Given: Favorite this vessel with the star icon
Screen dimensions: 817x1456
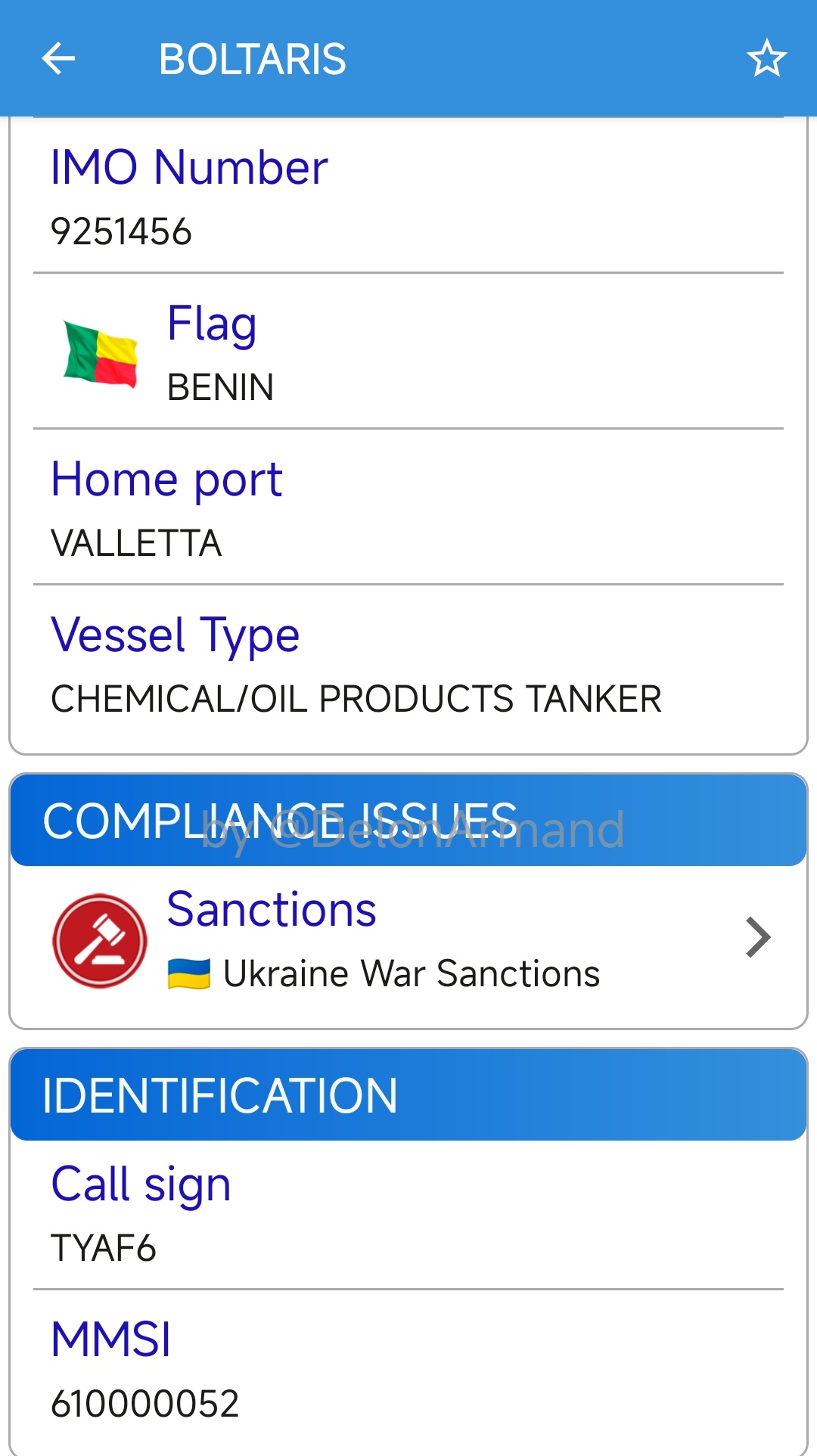Looking at the screenshot, I should point(766,59).
